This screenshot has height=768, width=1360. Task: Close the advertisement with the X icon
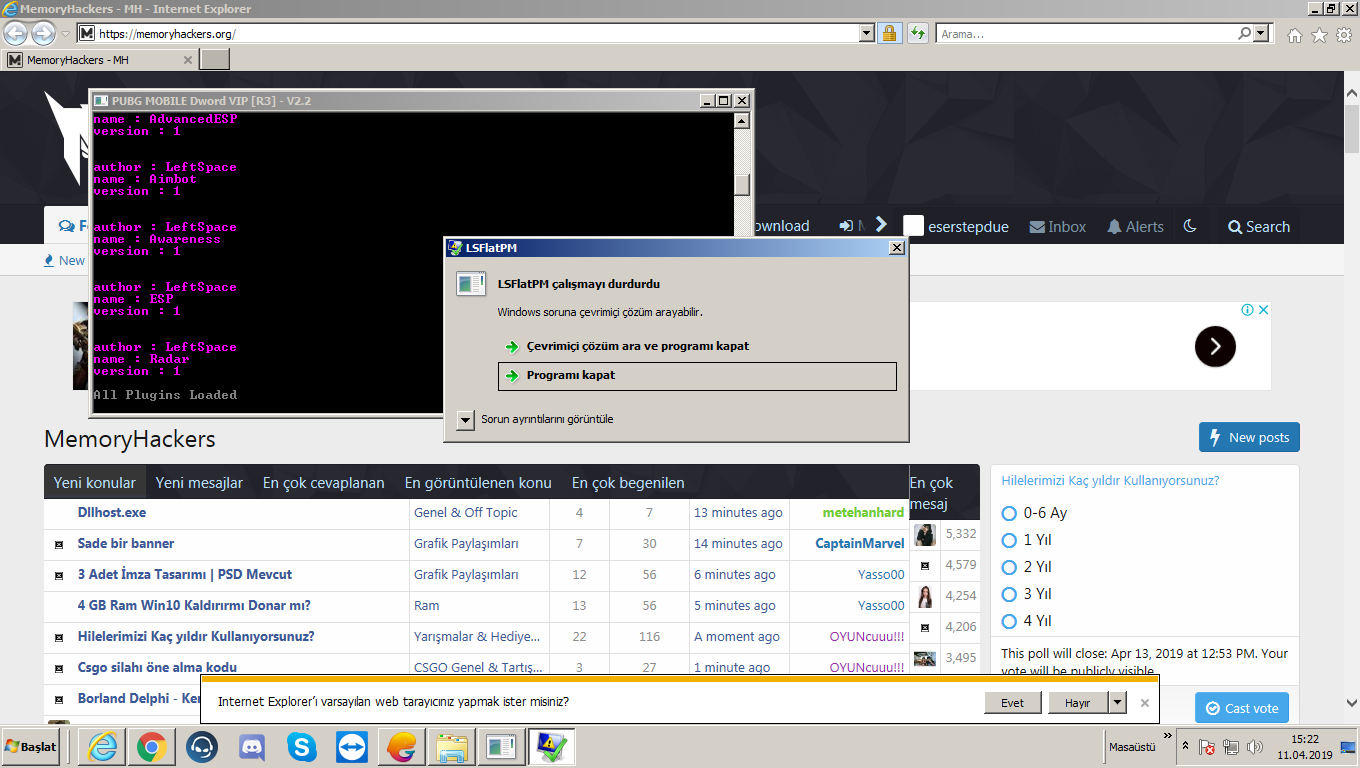pos(1263,310)
